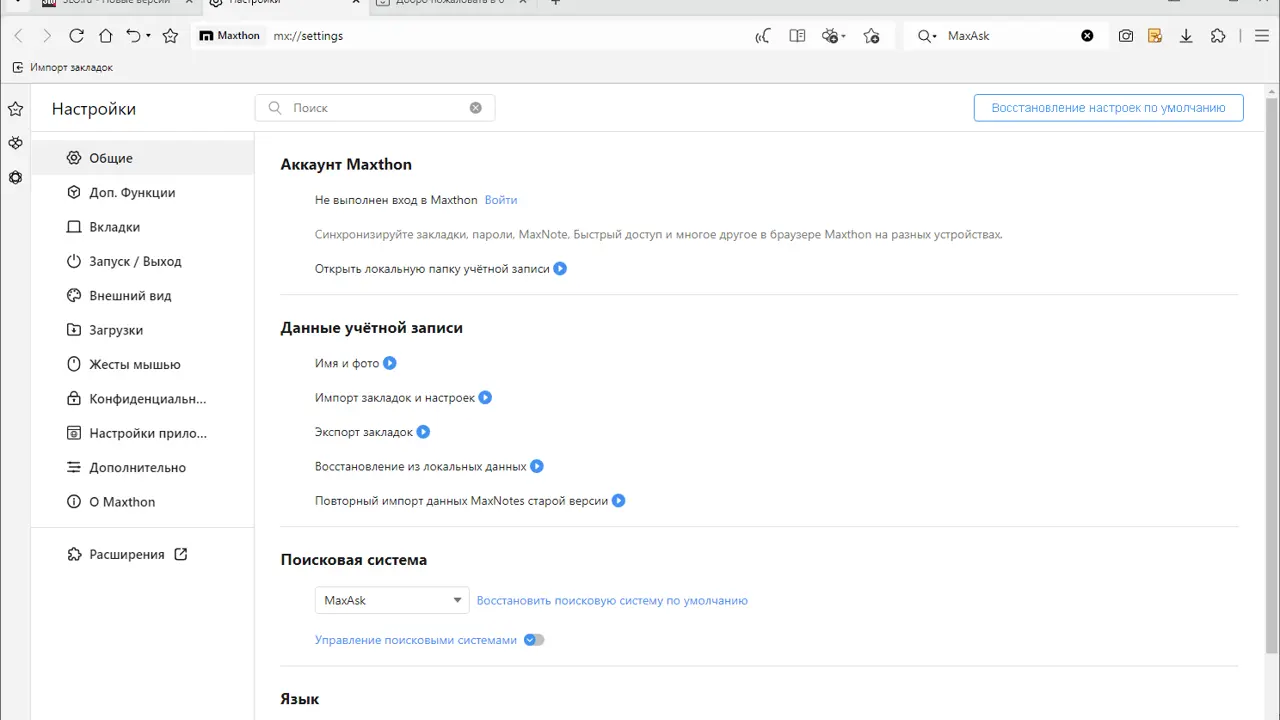Click the Войти login link
Viewport: 1280px width, 720px height.
tap(501, 200)
